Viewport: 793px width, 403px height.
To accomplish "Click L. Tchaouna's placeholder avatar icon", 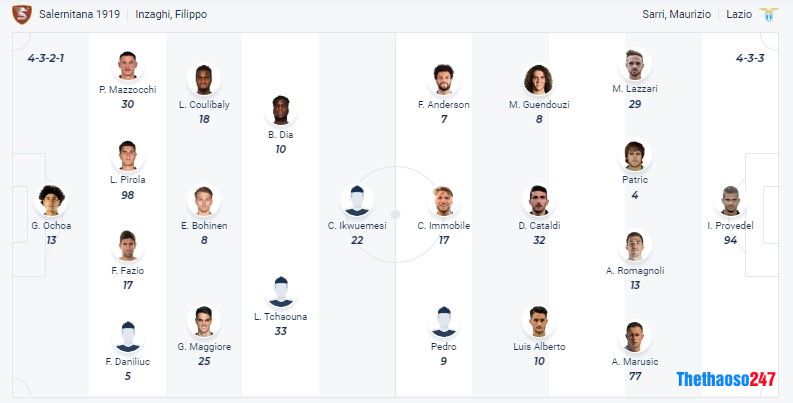I will coord(281,291).
